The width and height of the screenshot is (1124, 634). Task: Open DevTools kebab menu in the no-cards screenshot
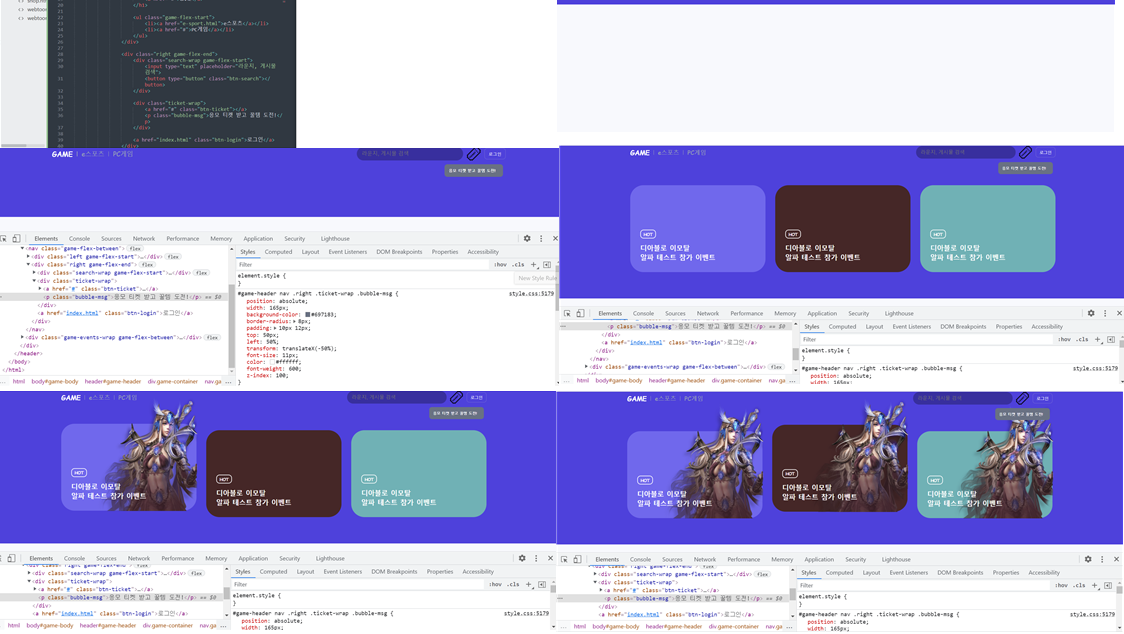pyautogui.click(x=541, y=238)
